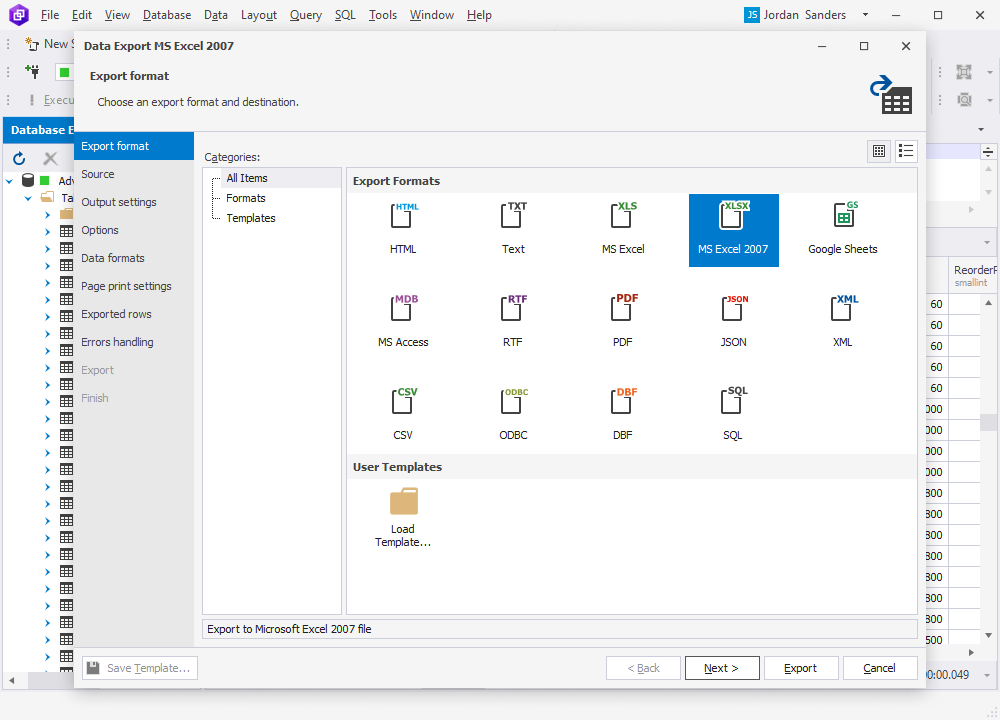Open the Errors handling step
Screen dimensions: 1000x720
[134, 342]
